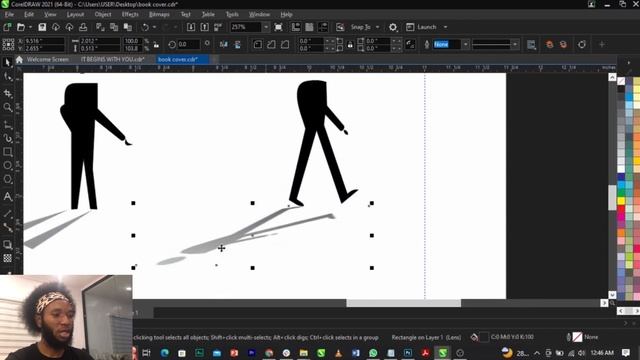This screenshot has height=360, width=640.
Task: Toggle the relative corner scaling button
Action: click(x=410, y=44)
